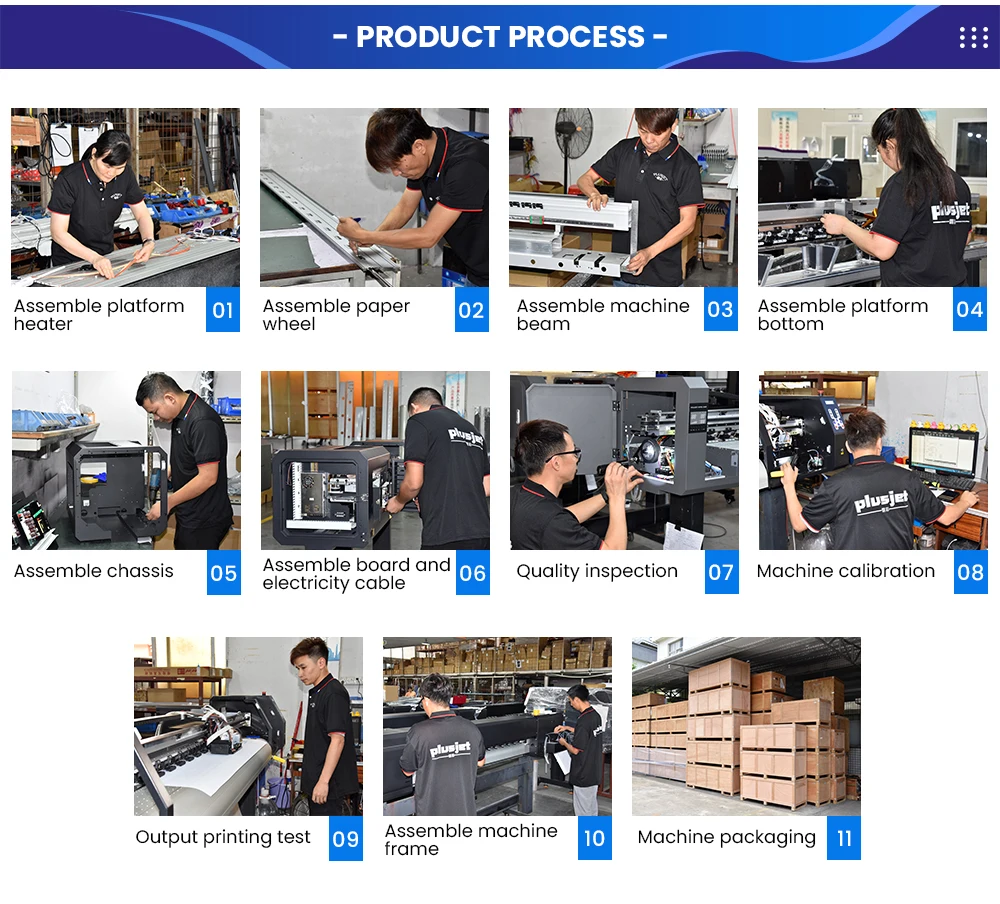View the Assemble machine beam photo

point(623,197)
